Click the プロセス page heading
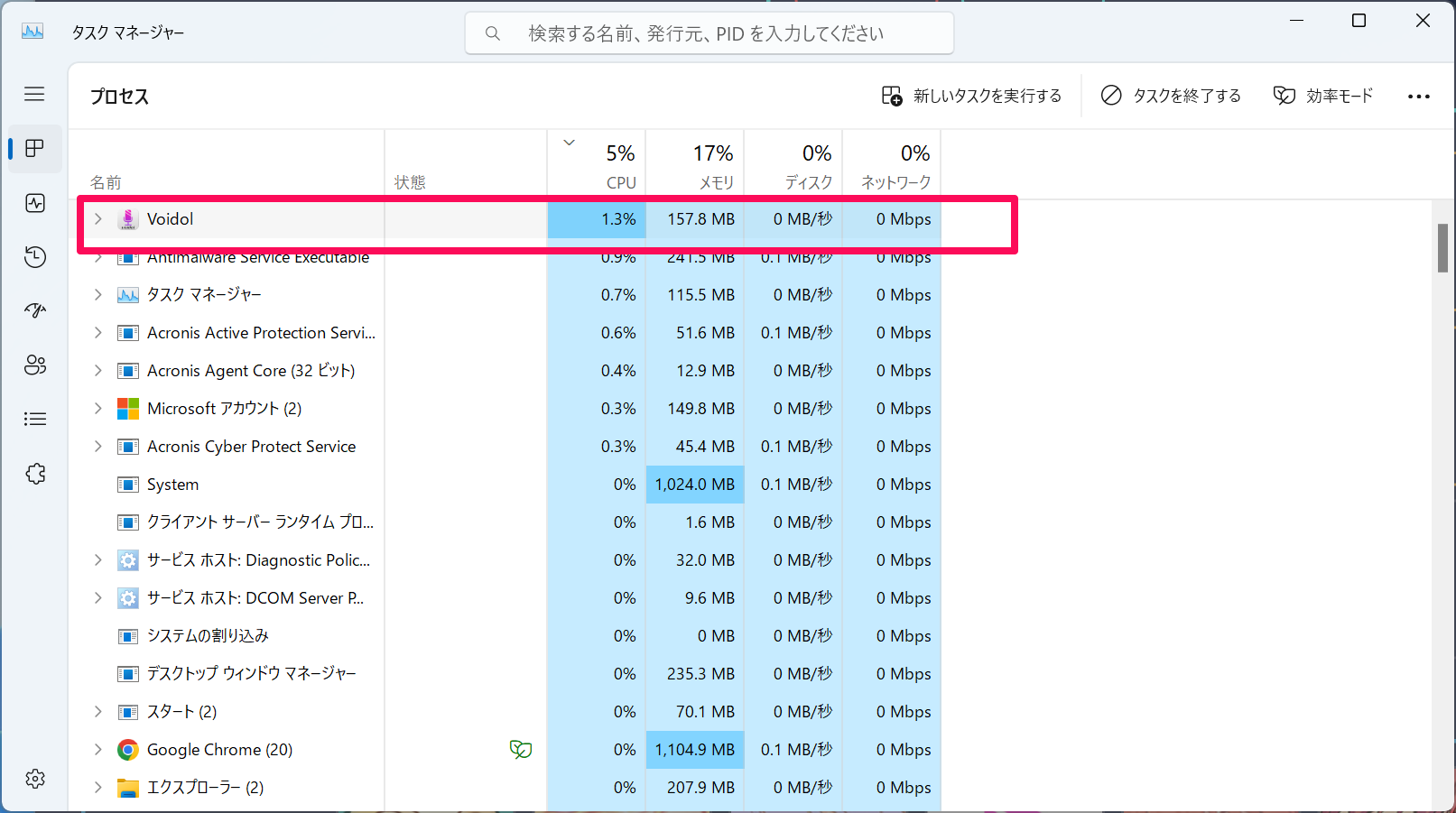This screenshot has width=1456, height=813. tap(119, 97)
